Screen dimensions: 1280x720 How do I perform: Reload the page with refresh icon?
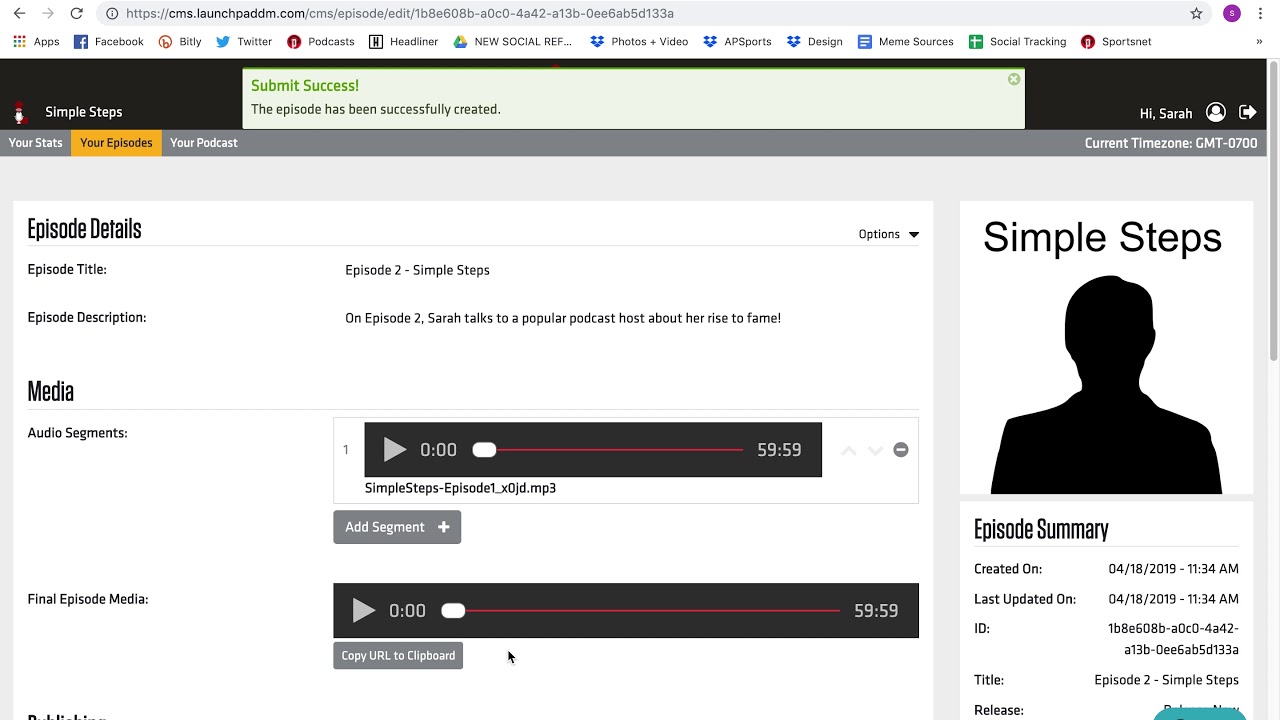pyautogui.click(x=76, y=13)
